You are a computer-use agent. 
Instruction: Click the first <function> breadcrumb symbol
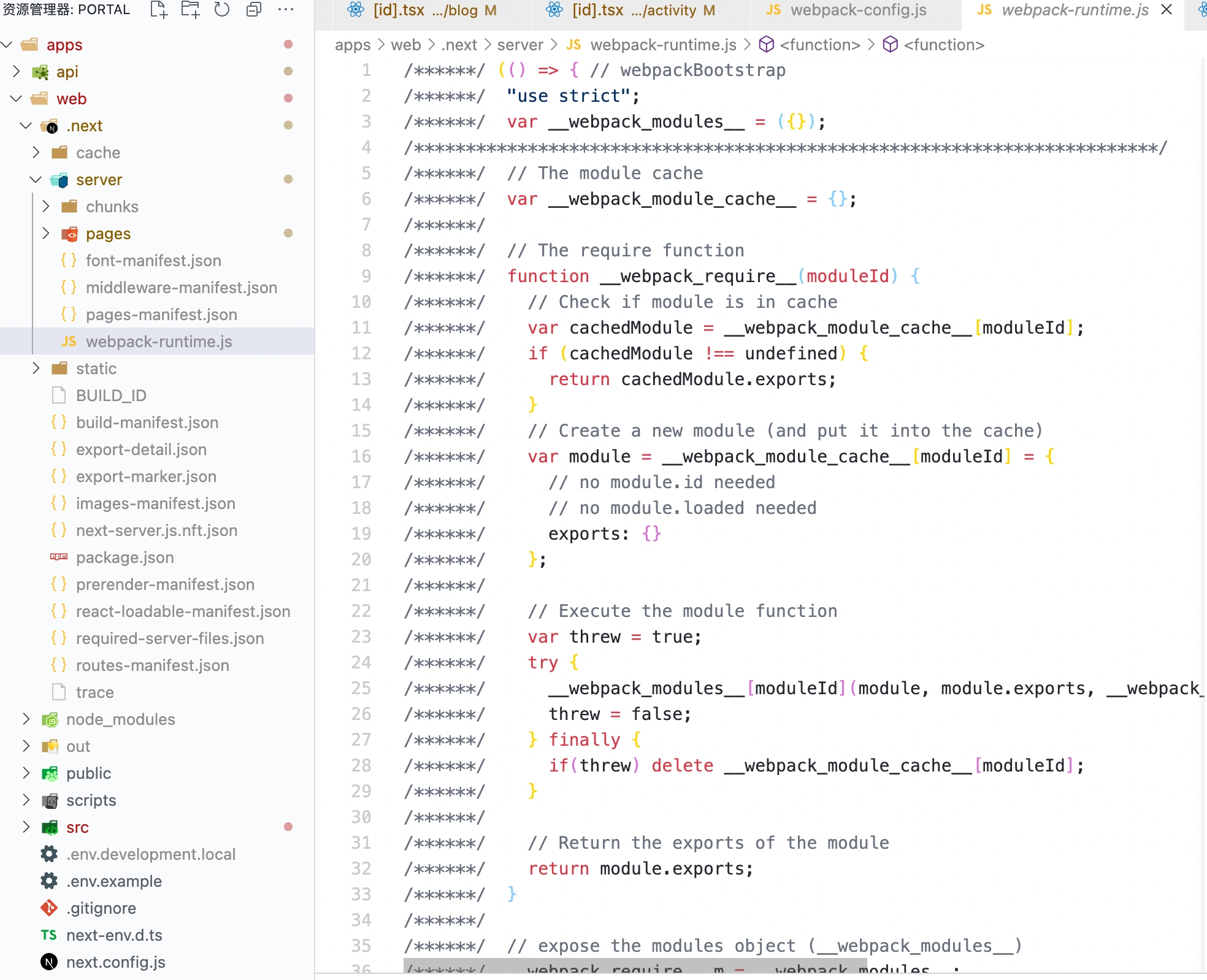(x=810, y=45)
